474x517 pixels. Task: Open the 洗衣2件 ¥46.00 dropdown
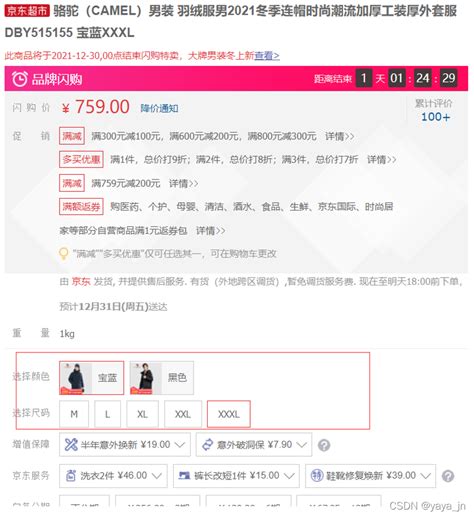(114, 476)
